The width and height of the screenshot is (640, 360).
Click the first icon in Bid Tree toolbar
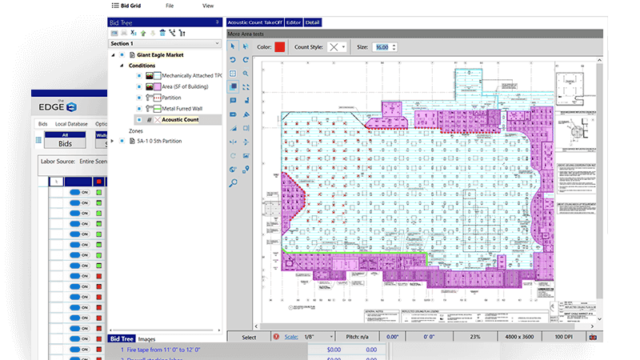[114, 33]
